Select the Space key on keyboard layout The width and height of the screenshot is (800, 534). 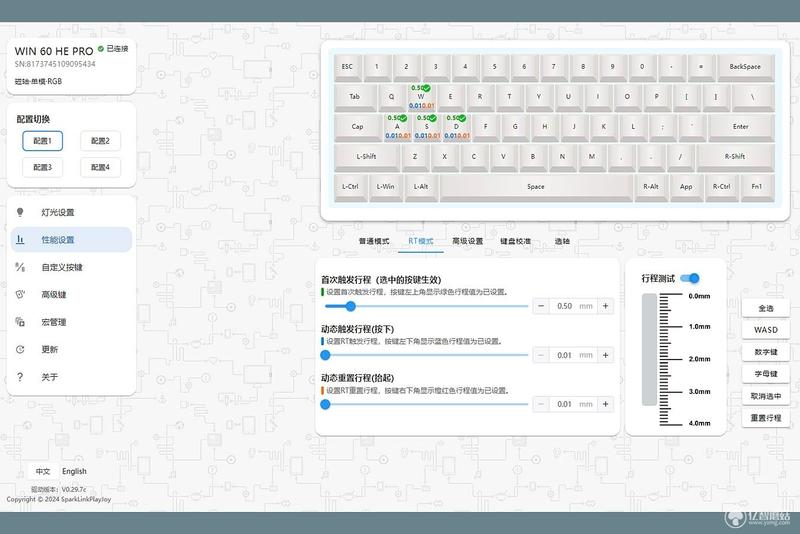536,187
